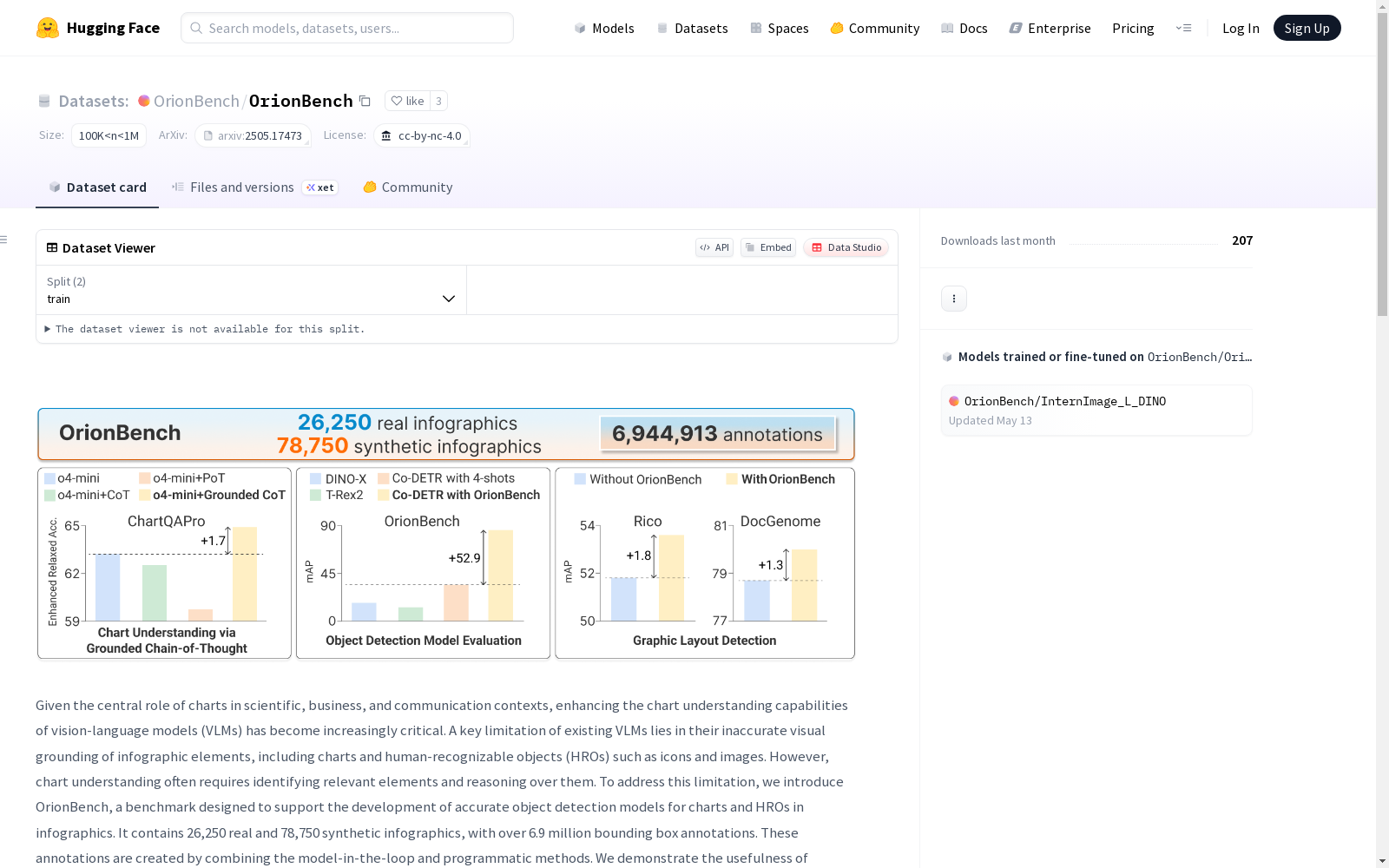The height and width of the screenshot is (868, 1389).
Task: Click the 'Dataset Viewer' heading
Action: [109, 247]
